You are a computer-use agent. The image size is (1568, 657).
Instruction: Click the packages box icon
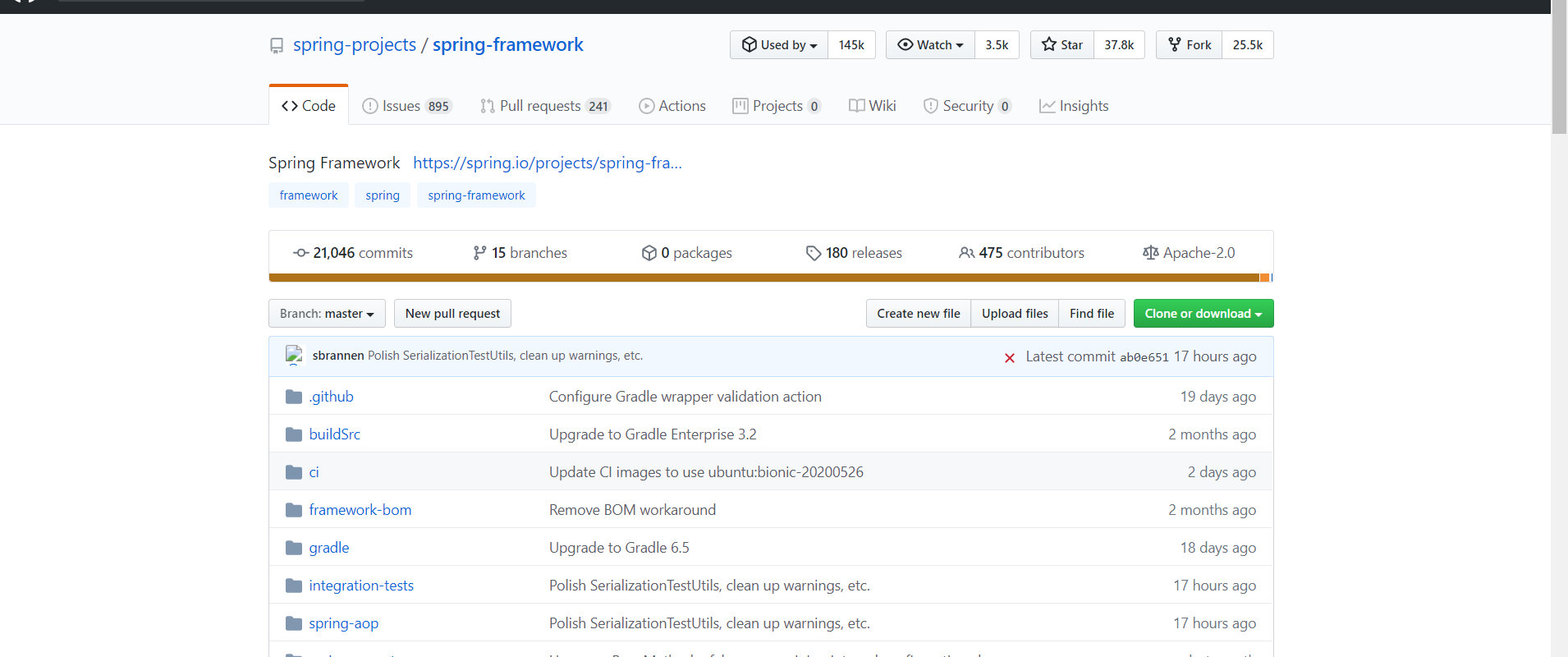point(649,253)
